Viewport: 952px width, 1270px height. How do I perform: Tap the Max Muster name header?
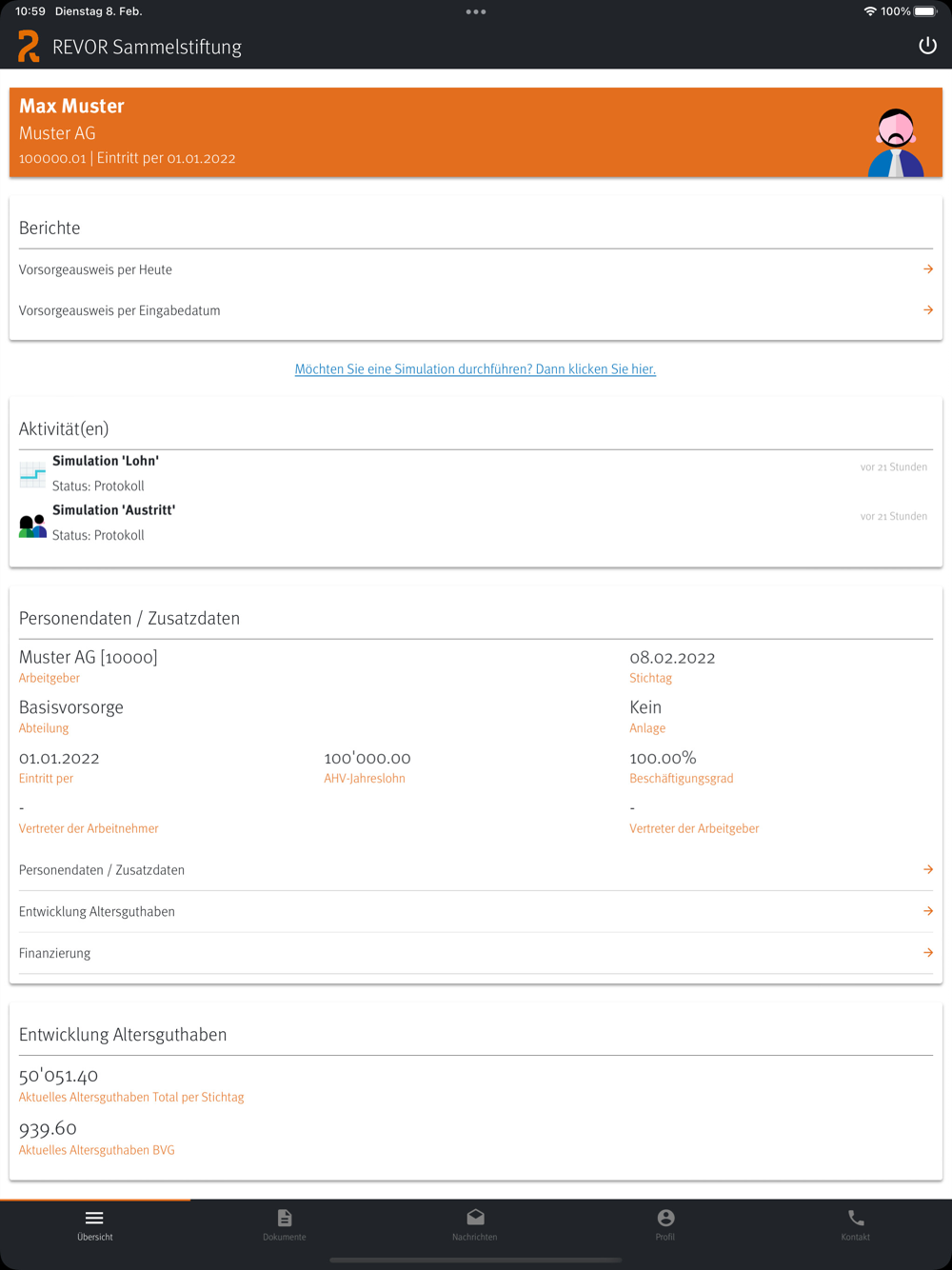tap(71, 106)
